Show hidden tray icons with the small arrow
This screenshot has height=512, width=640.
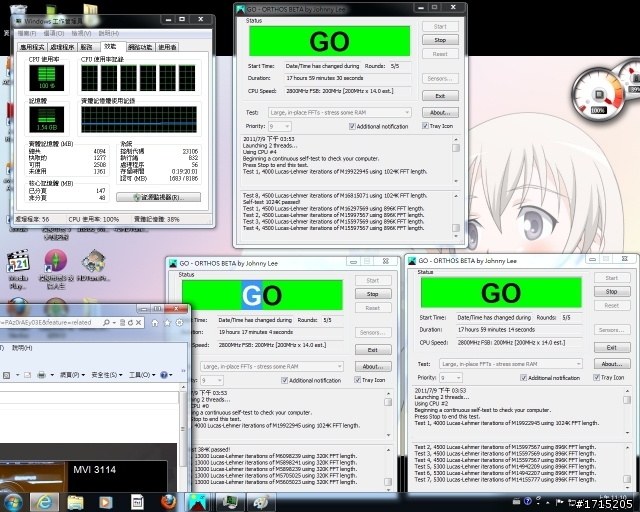548,502
